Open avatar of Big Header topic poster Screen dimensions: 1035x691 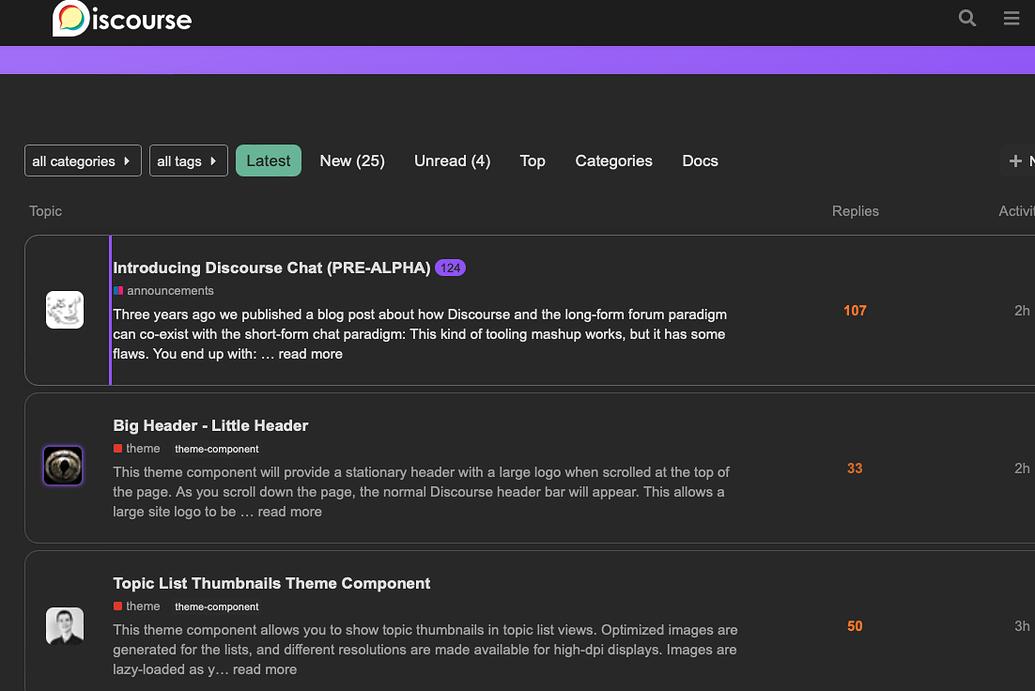tap(64, 467)
